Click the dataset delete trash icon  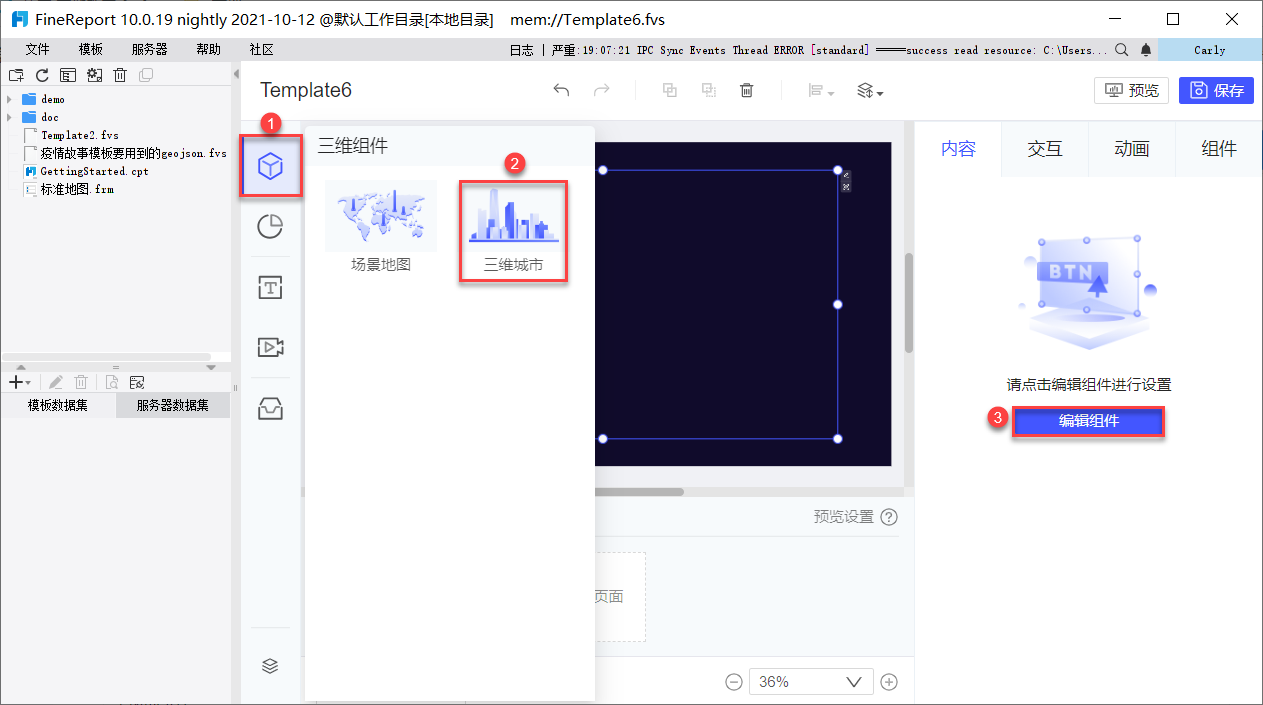point(81,382)
